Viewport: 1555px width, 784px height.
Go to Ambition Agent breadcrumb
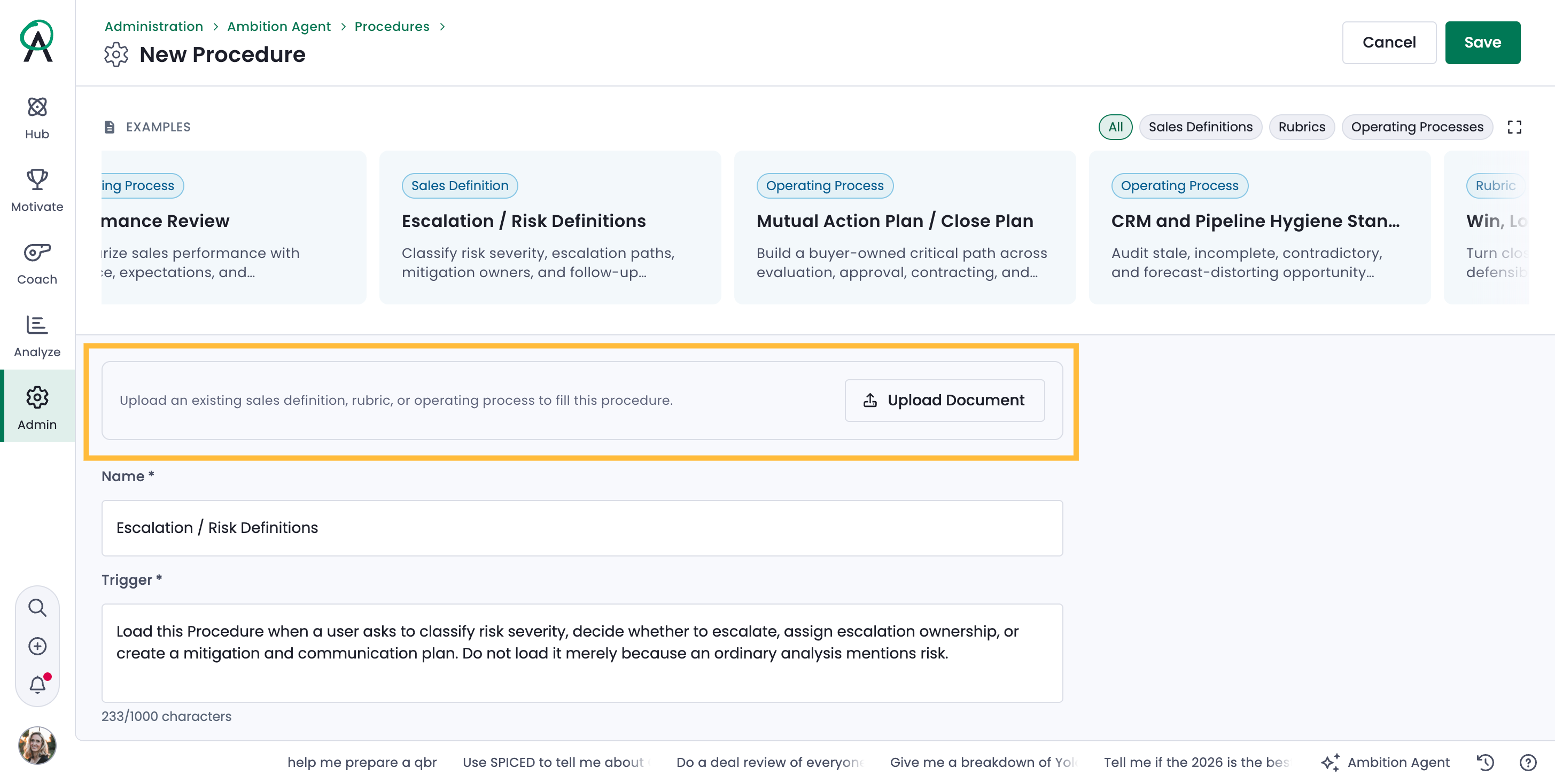[x=279, y=27]
